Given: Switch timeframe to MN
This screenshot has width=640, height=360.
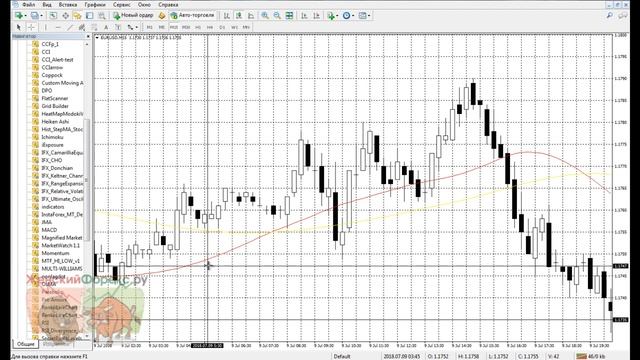Looking at the screenshot, I should click(x=246, y=27).
